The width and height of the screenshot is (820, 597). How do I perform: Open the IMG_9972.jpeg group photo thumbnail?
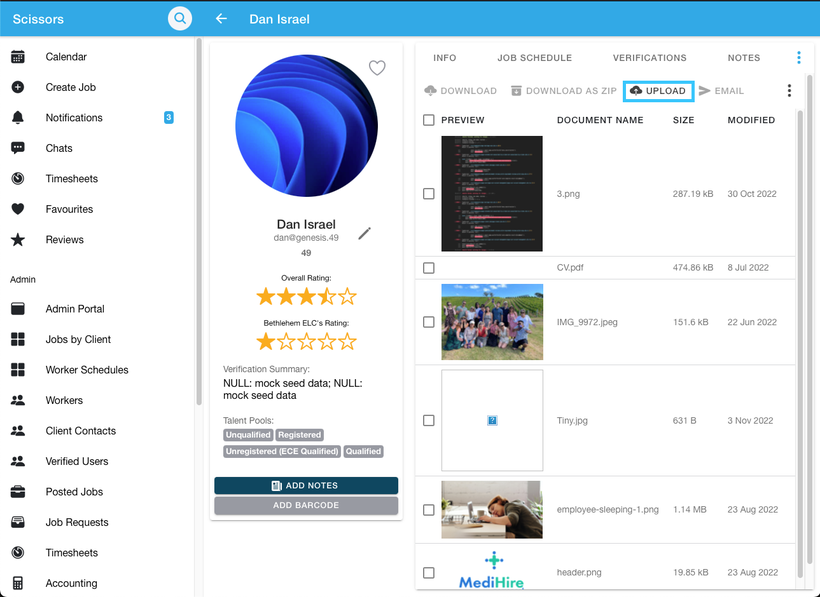coord(492,322)
